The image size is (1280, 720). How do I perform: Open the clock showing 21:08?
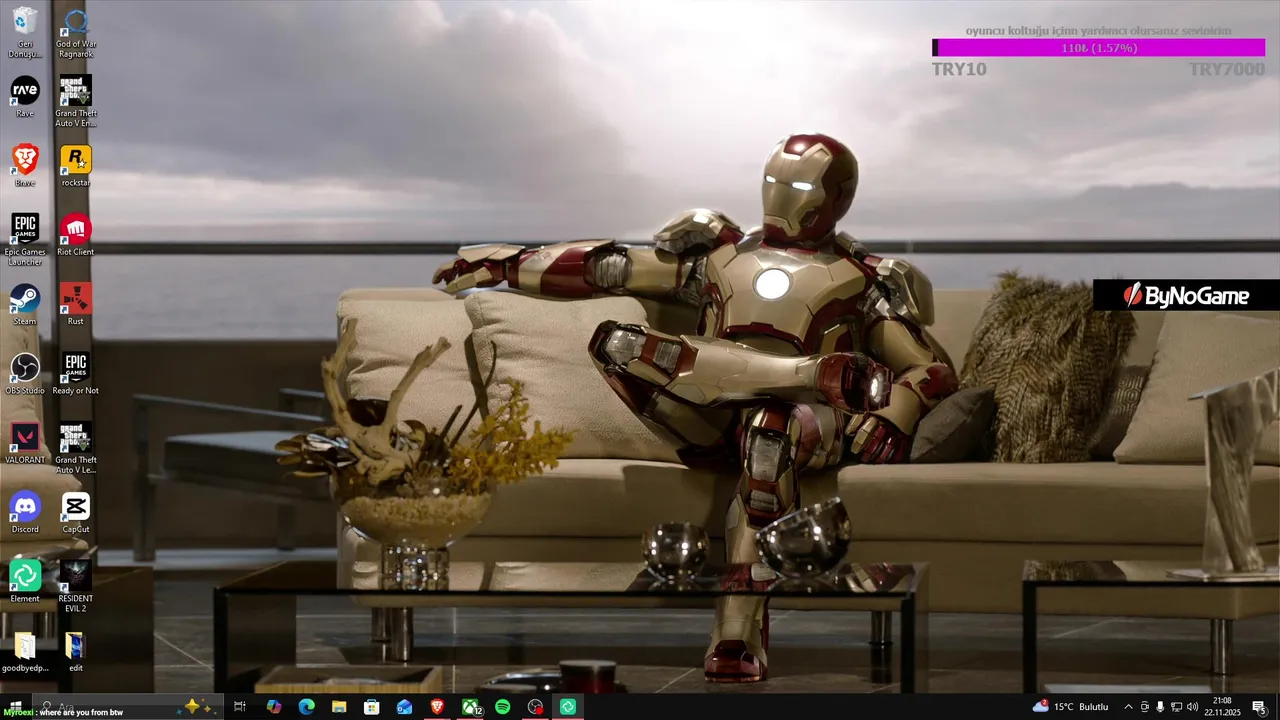click(x=1222, y=707)
